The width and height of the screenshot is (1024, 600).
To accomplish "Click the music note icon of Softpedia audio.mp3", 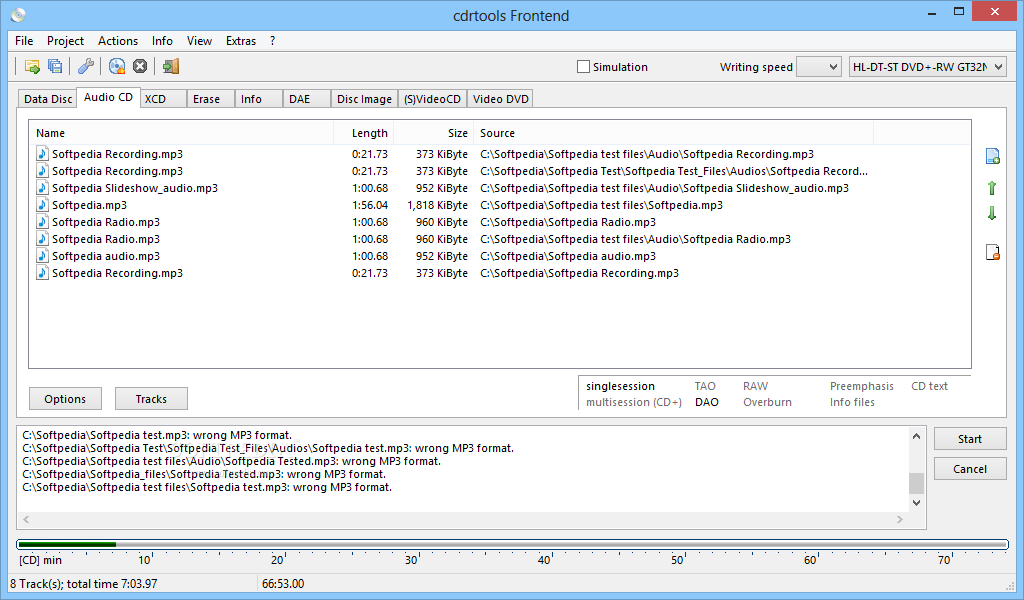I will coord(42,256).
